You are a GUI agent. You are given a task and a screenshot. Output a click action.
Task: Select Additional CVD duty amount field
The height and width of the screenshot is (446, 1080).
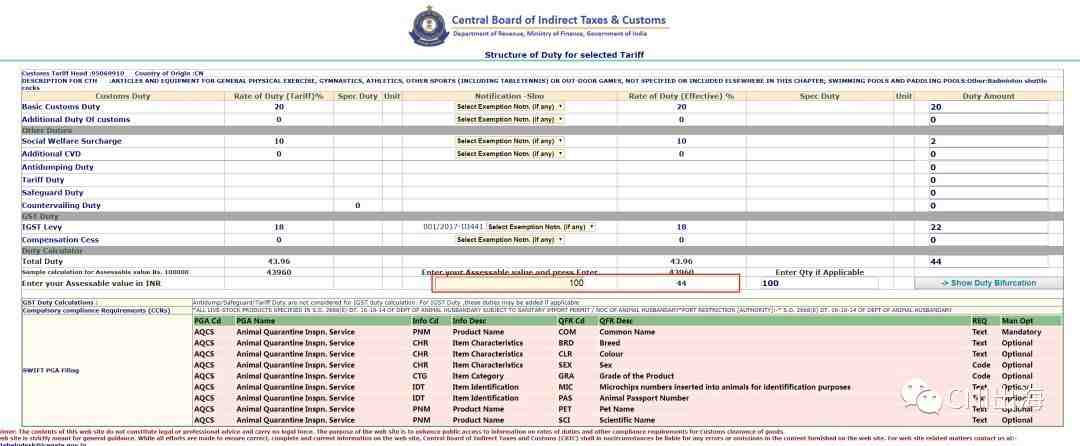988,154
